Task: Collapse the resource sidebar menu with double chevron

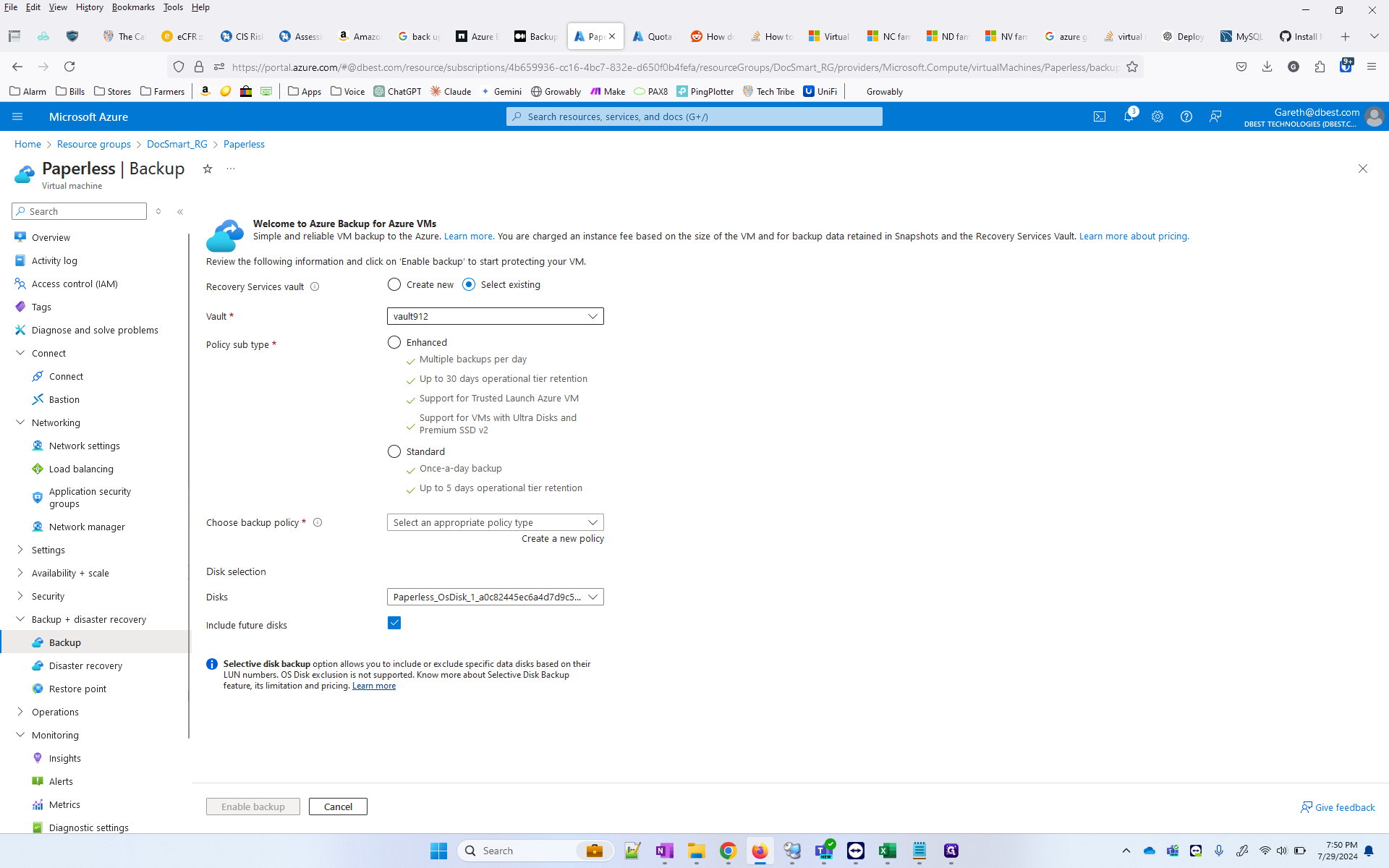Action: pos(180,212)
